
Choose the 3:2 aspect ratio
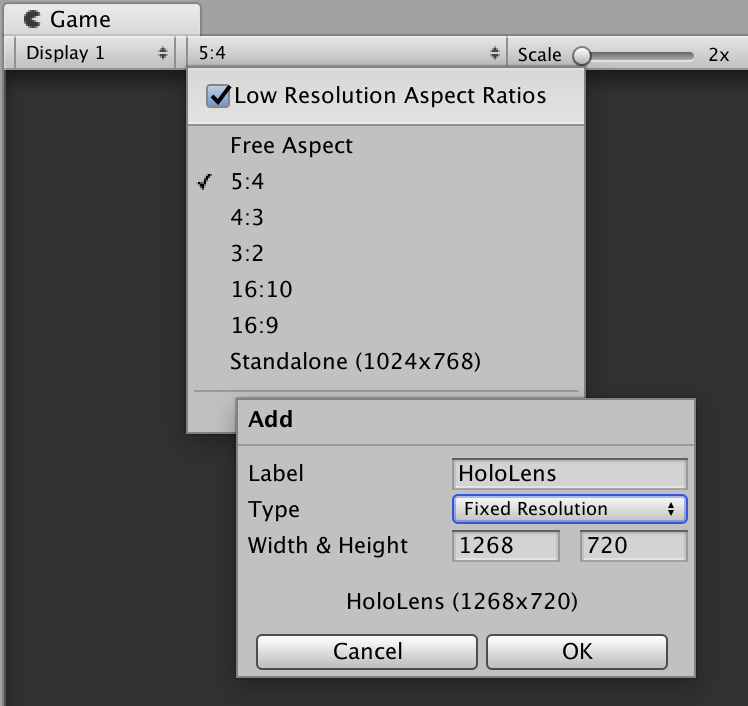point(247,253)
